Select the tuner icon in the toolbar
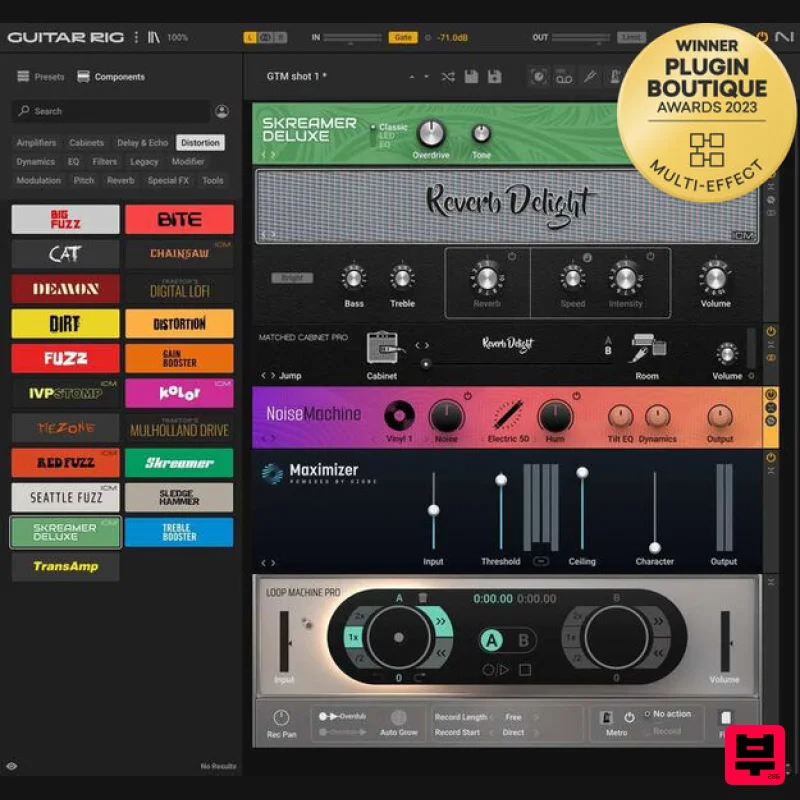800x800 pixels. 537,76
